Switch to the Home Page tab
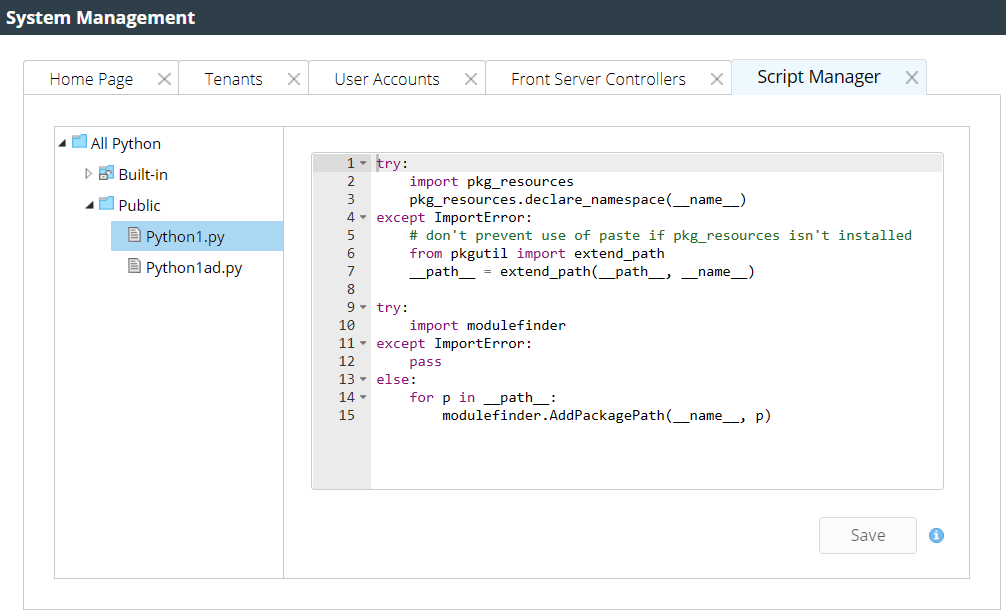1006x614 pixels. (x=91, y=79)
